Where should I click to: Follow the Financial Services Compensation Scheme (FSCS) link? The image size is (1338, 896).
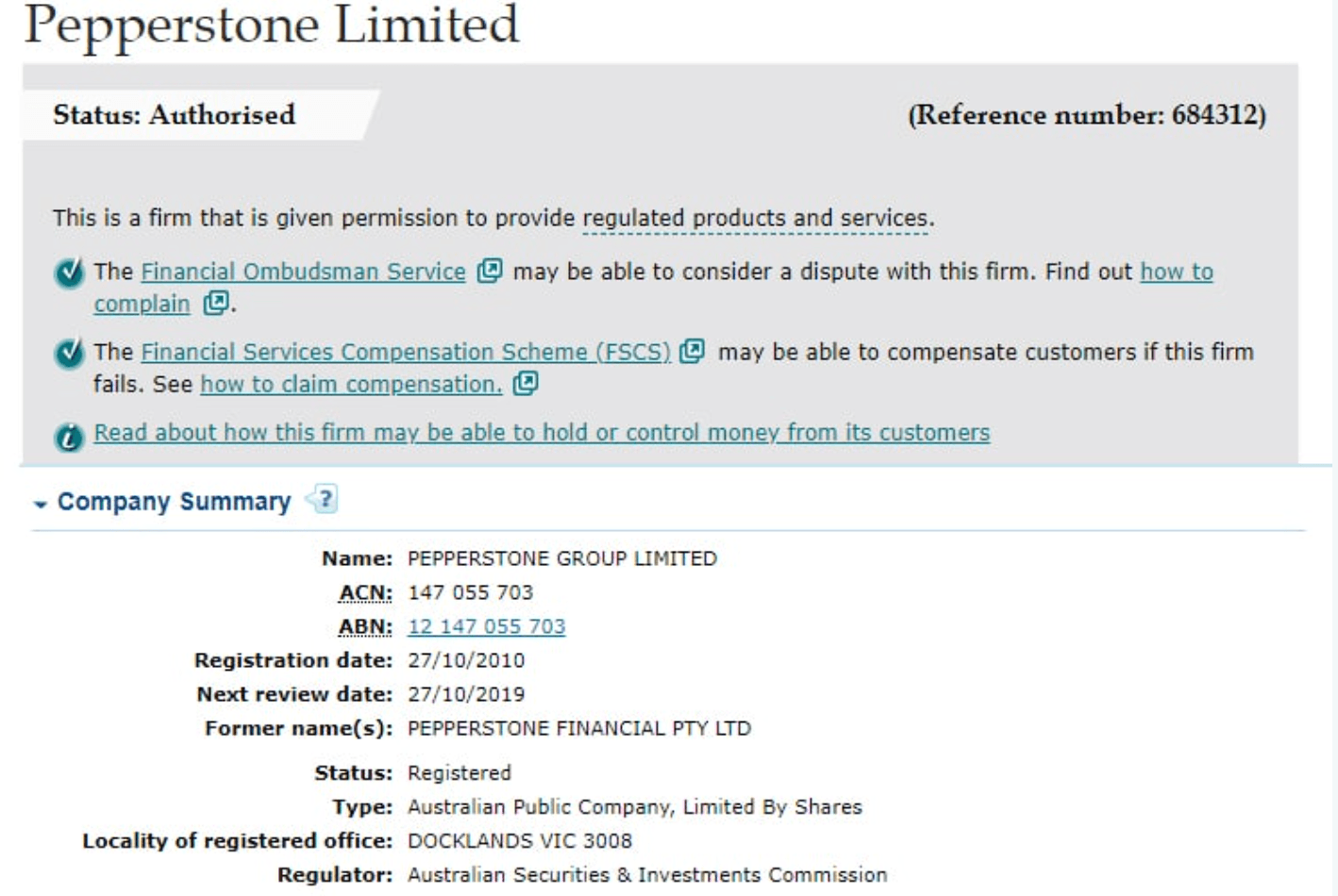(x=406, y=352)
